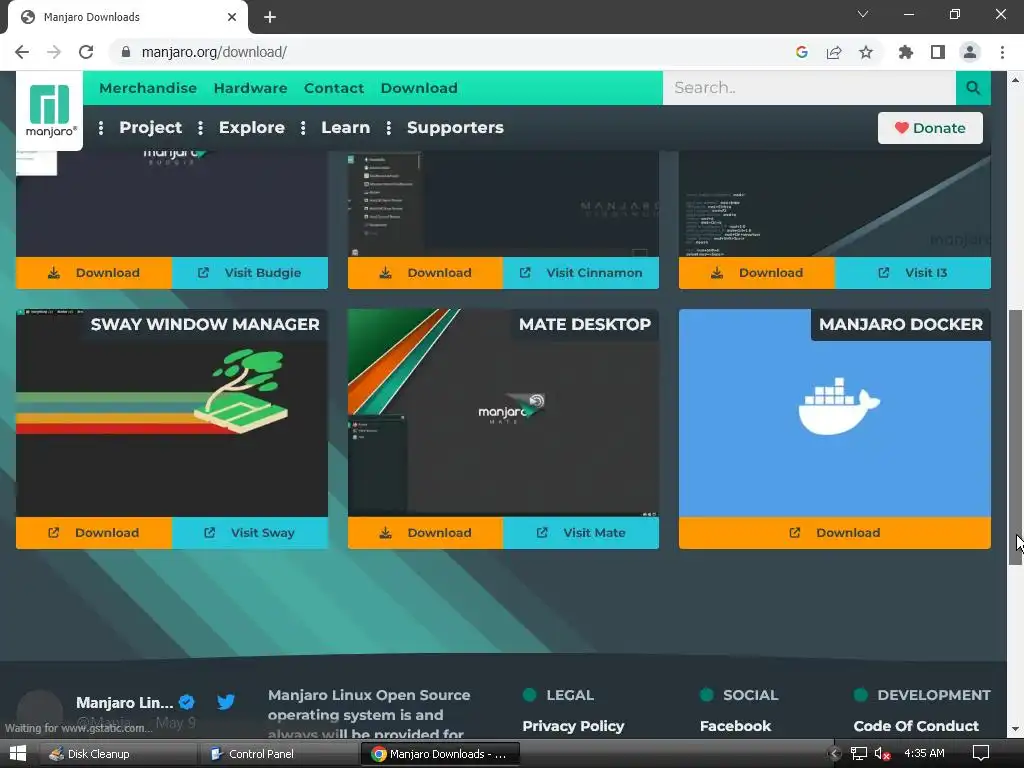Viewport: 1024px width, 768px height.
Task: Click Visit Sway
Action: click(250, 533)
